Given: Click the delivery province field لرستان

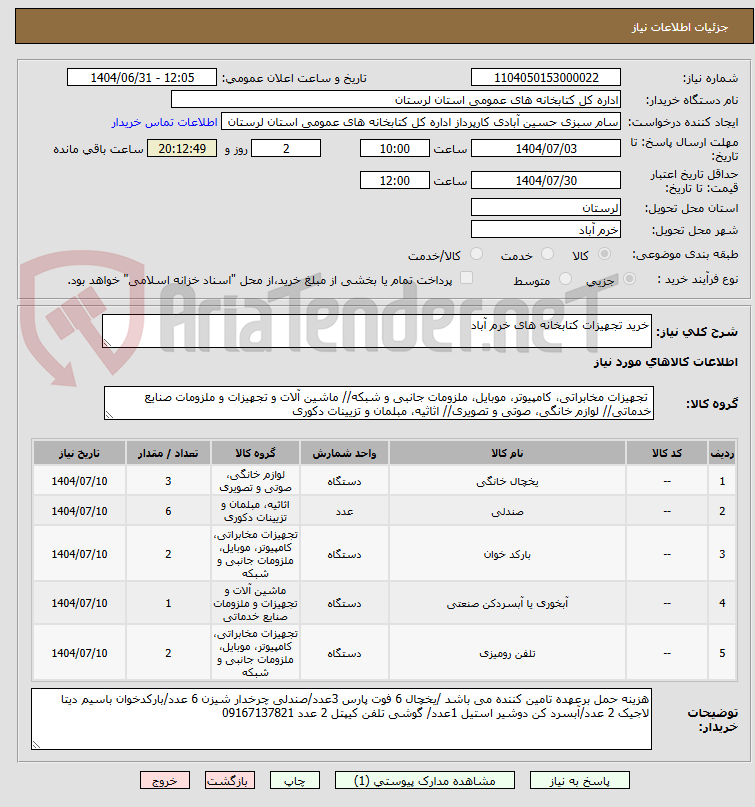Looking at the screenshot, I should point(546,208).
